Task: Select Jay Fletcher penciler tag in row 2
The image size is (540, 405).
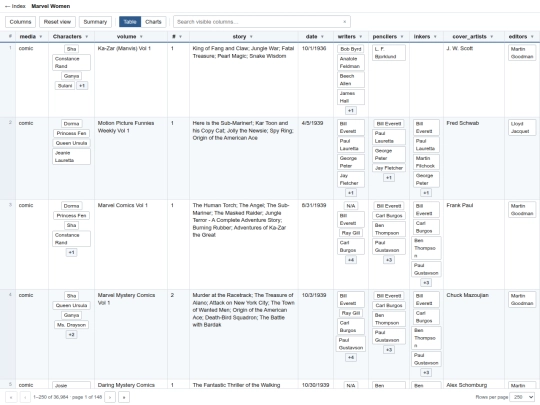Action: click(x=389, y=168)
